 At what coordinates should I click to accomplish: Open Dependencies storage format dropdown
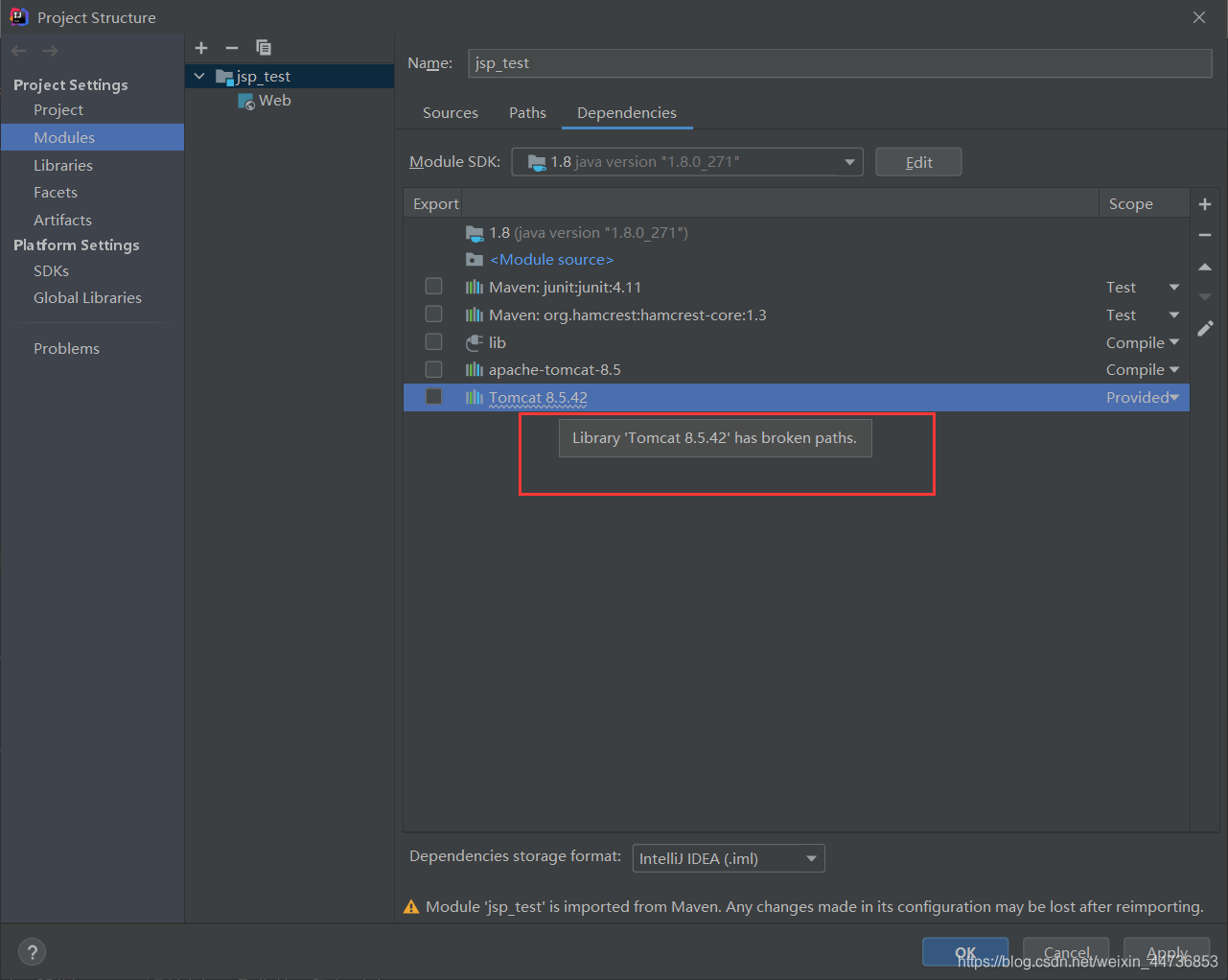point(729,858)
